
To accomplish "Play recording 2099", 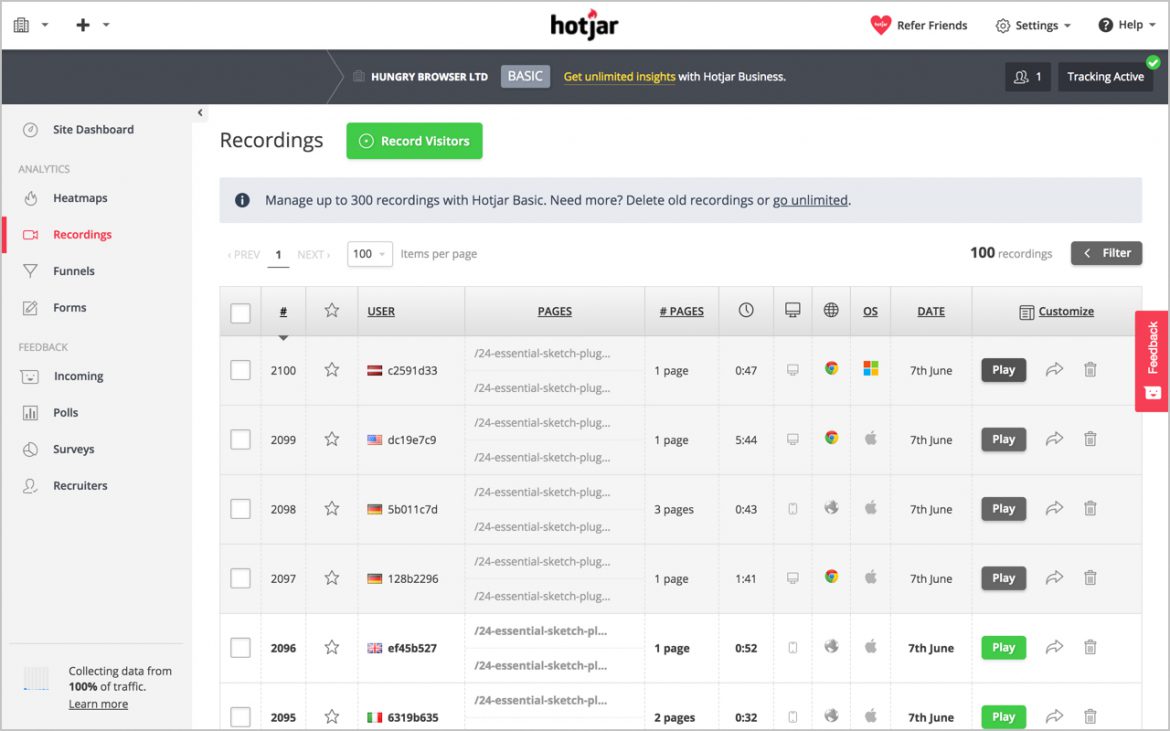I will tap(1004, 439).
